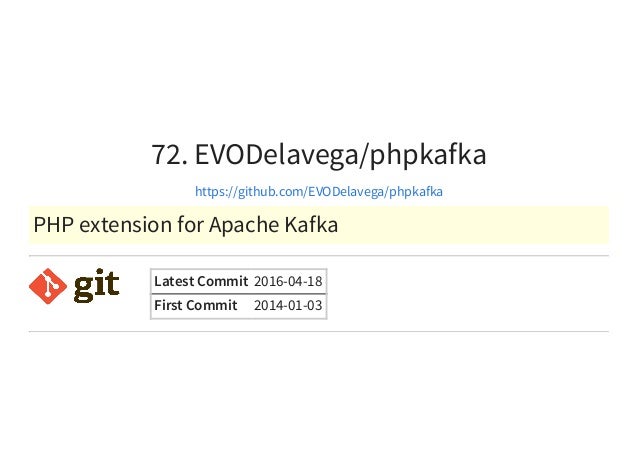Open the github.com/EVODelavega/phpkafka link
The image size is (638, 465).
[x=319, y=191]
